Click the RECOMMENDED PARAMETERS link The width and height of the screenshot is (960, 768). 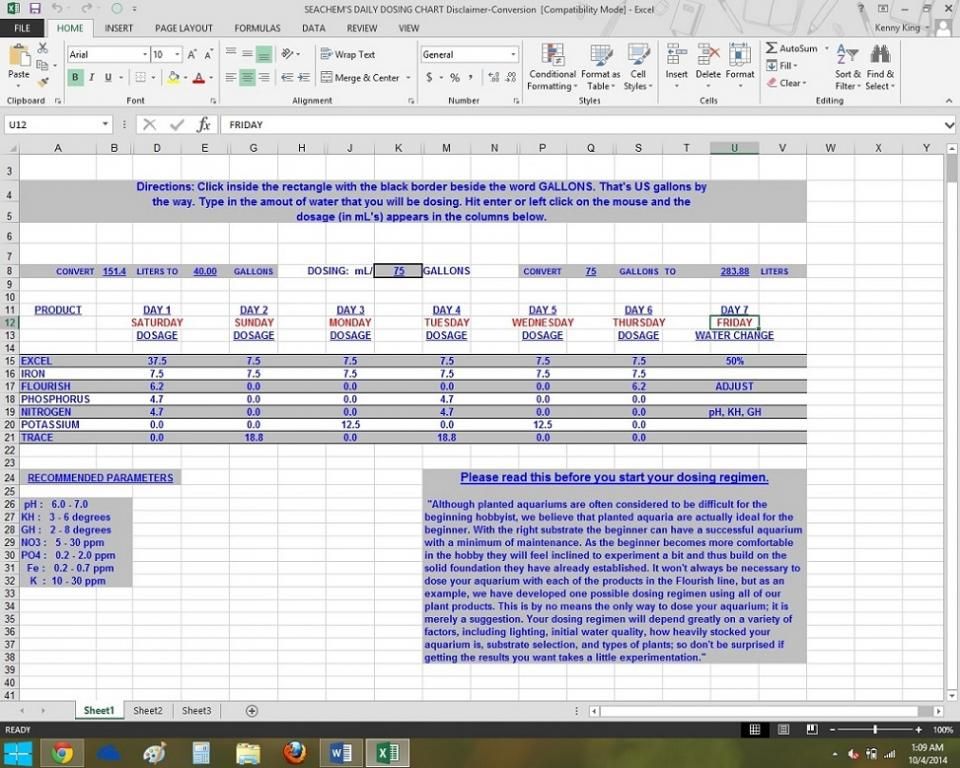point(100,478)
